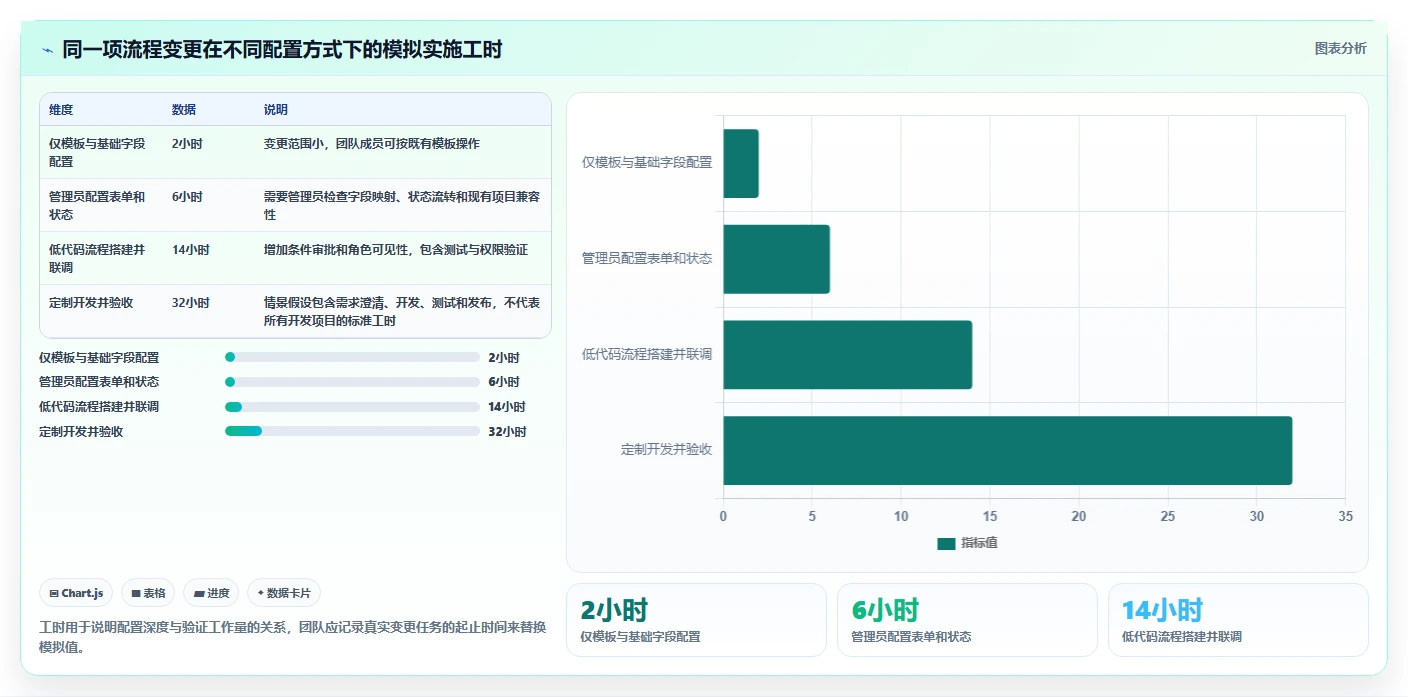Viewport: 1408px width, 697px height.
Task: Click the 低代码流程搭建并联调 table cell
Action: pos(101,258)
